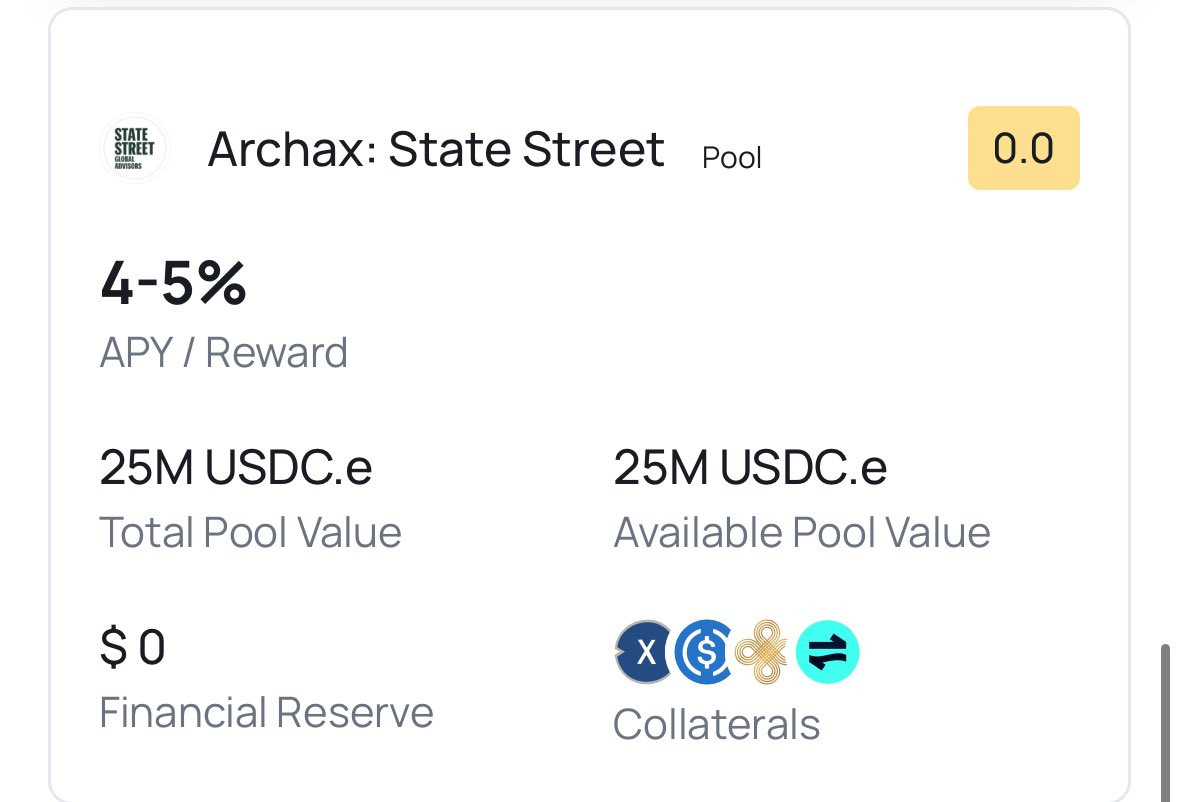The height and width of the screenshot is (802, 1179).
Task: Click the dark blue X collateral icon
Action: pos(645,652)
